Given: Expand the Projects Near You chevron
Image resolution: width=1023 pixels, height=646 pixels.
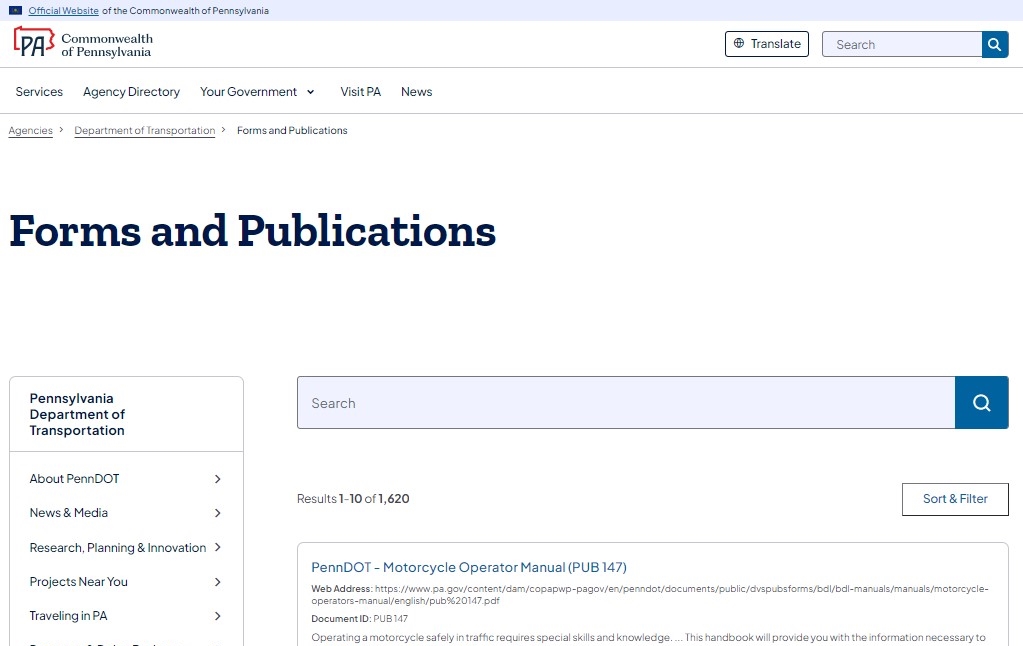Looking at the screenshot, I should click(217, 582).
